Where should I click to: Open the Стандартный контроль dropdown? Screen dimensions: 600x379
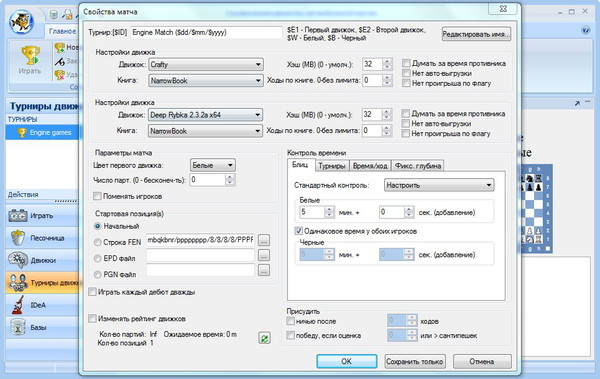[x=439, y=185]
